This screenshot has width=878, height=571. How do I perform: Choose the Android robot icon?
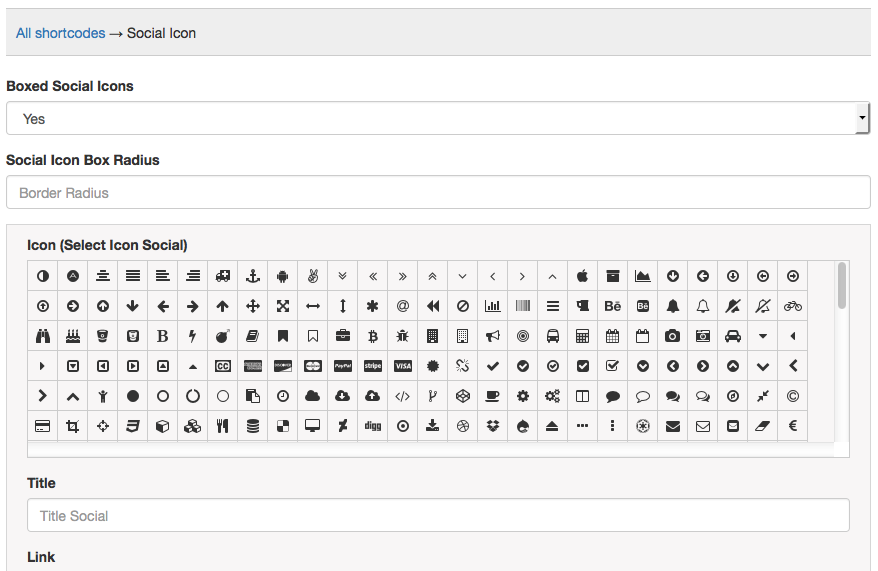[x=283, y=276]
